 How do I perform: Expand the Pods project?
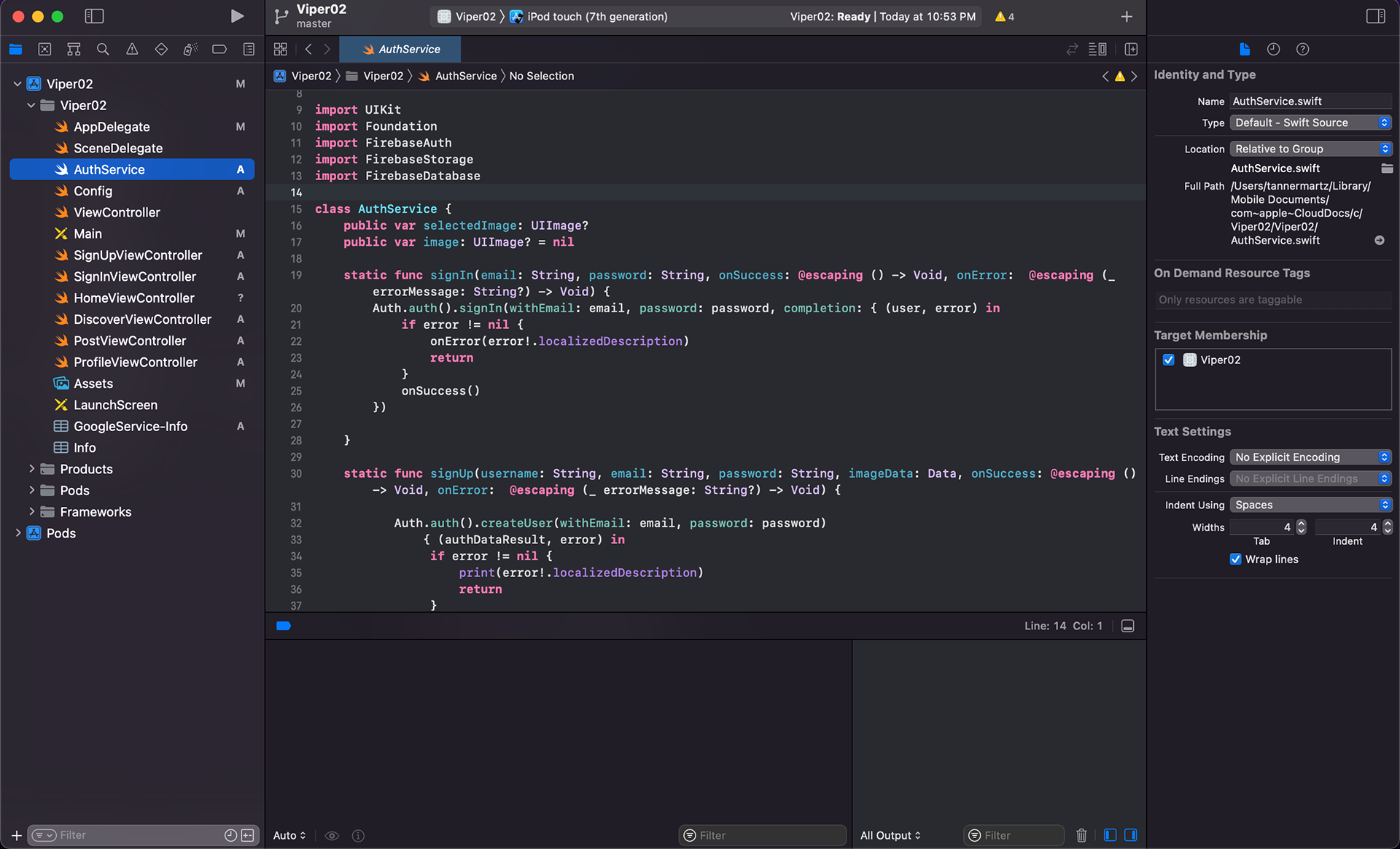pyautogui.click(x=17, y=533)
